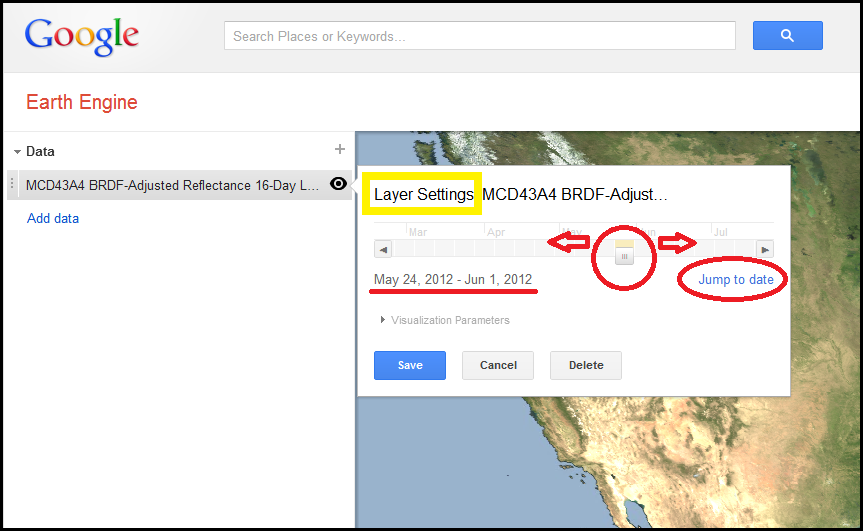Toggle visibility eye of MCD43A4 layer
The height and width of the screenshot is (531, 863).
(338, 184)
